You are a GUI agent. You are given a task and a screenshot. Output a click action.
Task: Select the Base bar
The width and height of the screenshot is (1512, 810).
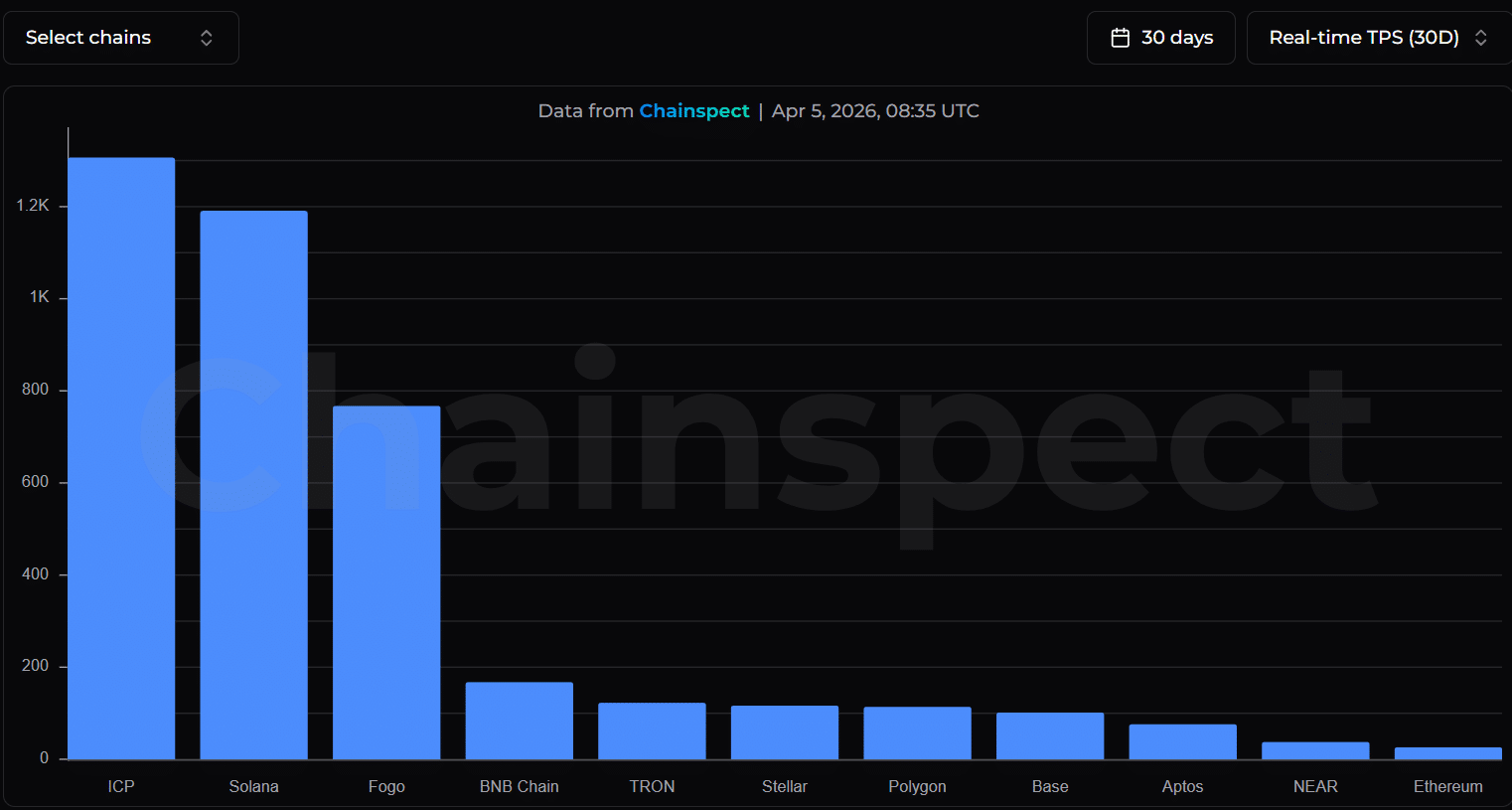tap(1050, 735)
